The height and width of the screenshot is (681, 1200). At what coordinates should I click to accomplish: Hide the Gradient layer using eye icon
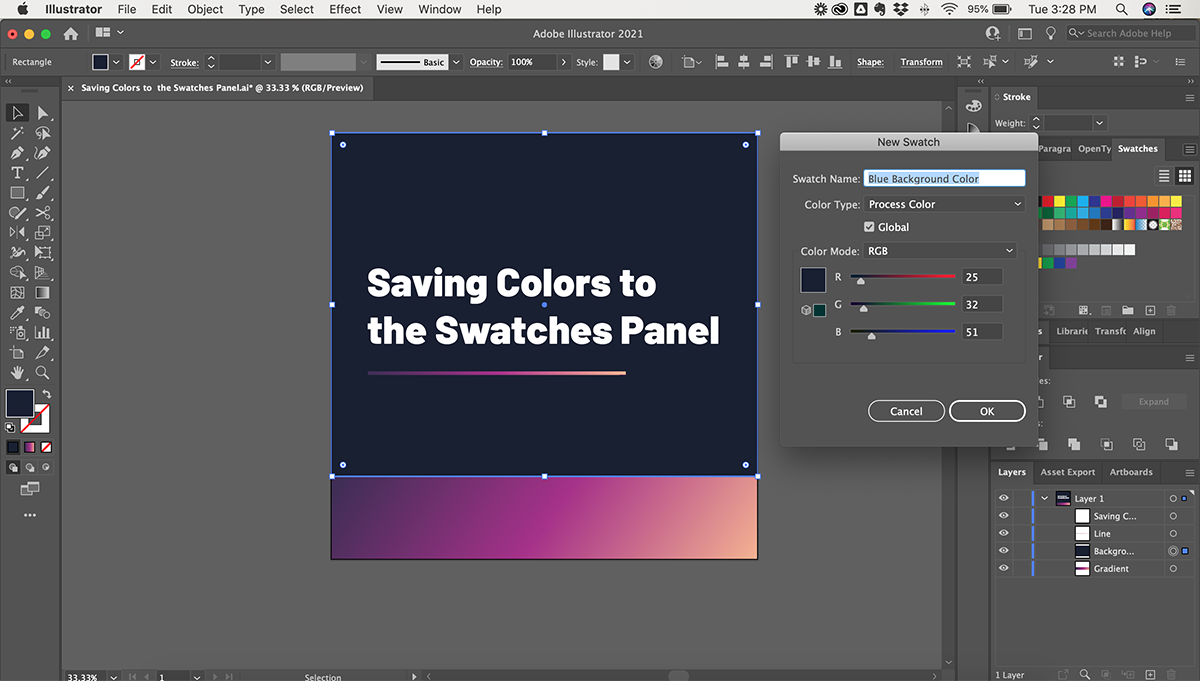pos(1003,568)
